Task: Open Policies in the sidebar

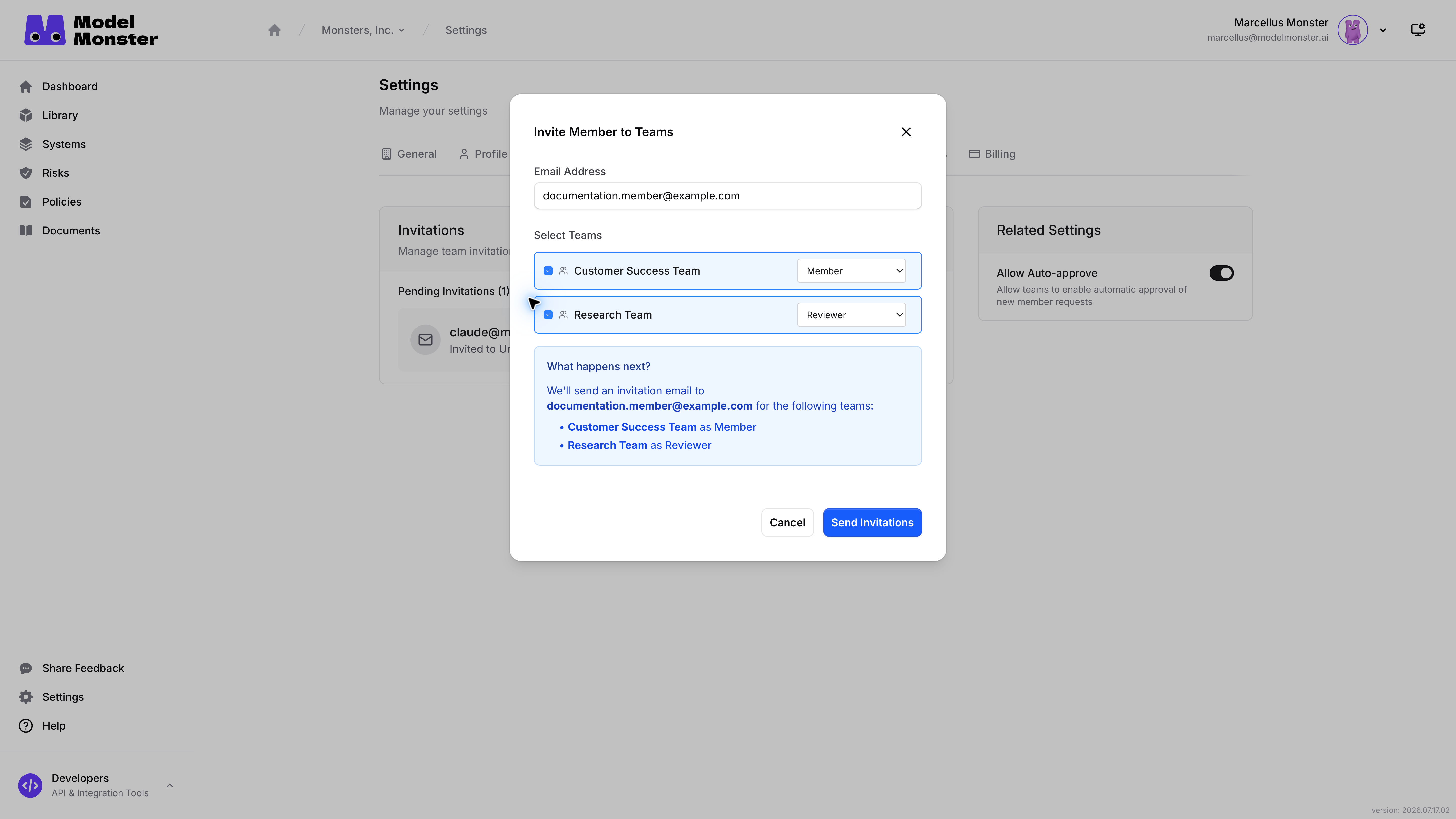Action: coord(62,202)
